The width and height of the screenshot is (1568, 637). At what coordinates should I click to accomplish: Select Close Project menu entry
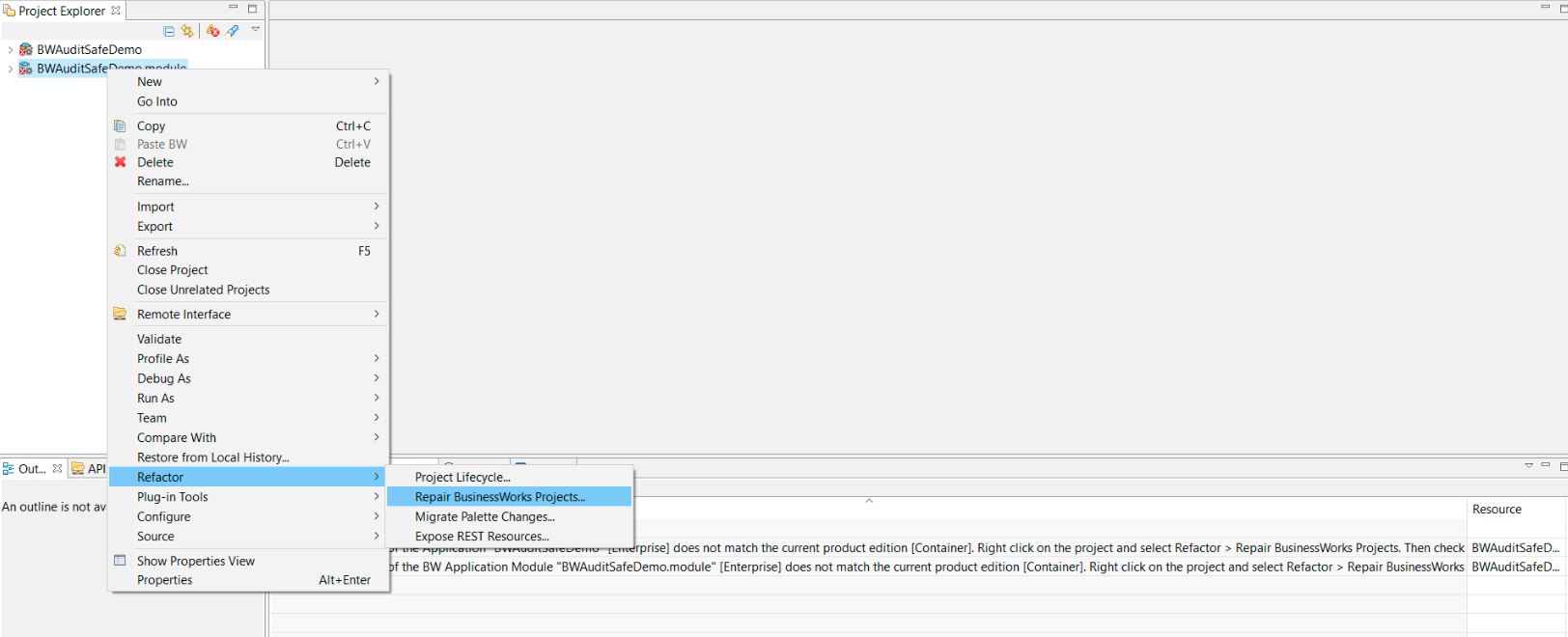(249, 270)
